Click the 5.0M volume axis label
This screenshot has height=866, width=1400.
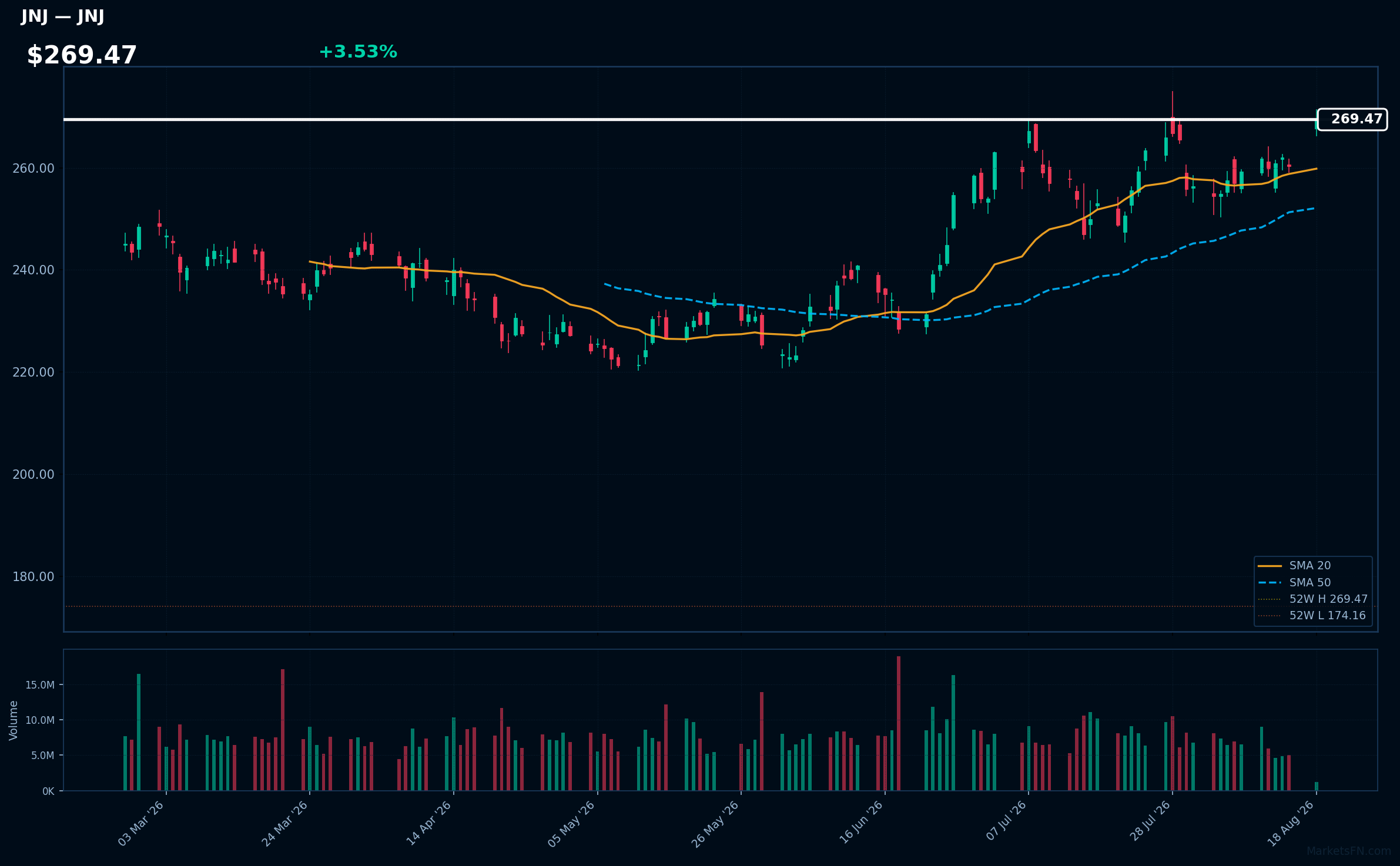click(x=43, y=756)
